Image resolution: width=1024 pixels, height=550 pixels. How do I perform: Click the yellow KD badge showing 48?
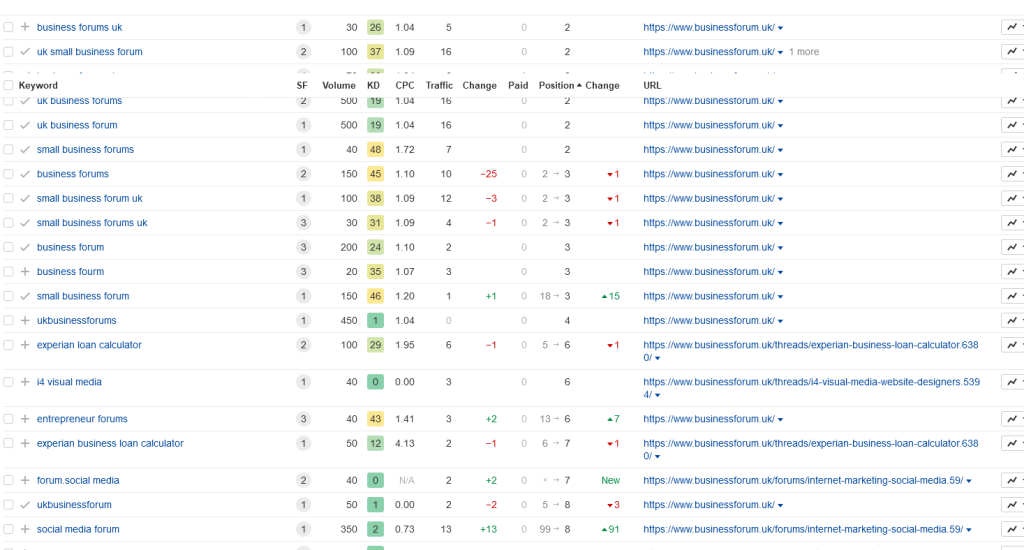click(375, 150)
